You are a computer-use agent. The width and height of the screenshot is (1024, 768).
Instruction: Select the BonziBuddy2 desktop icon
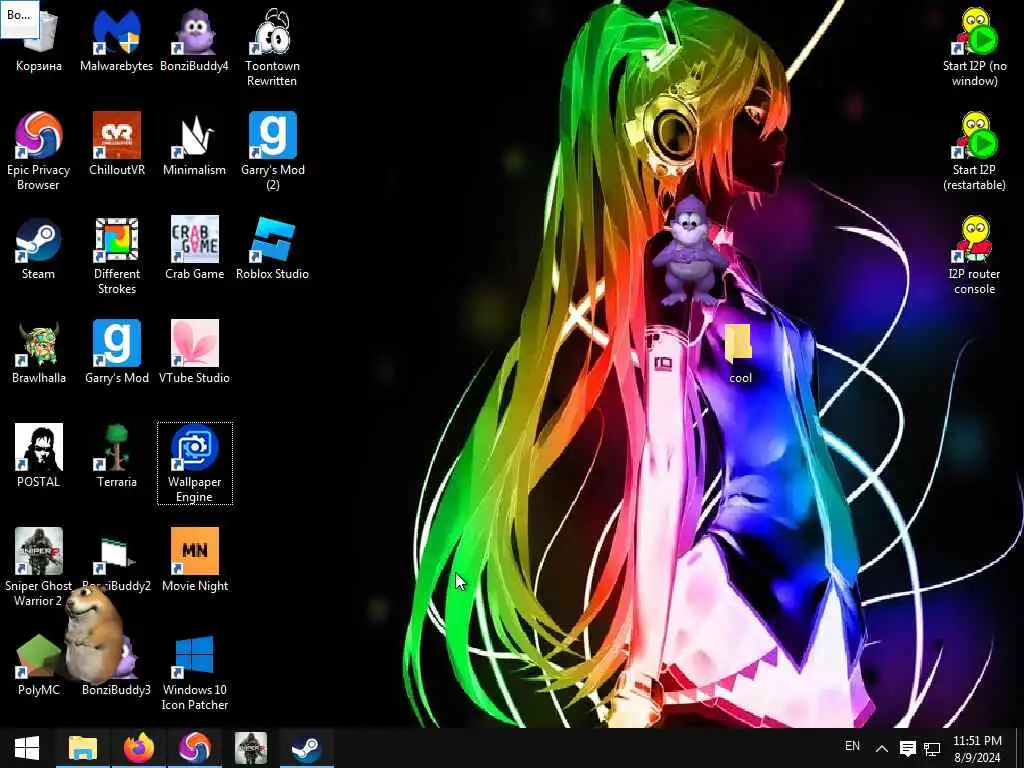tap(116, 560)
